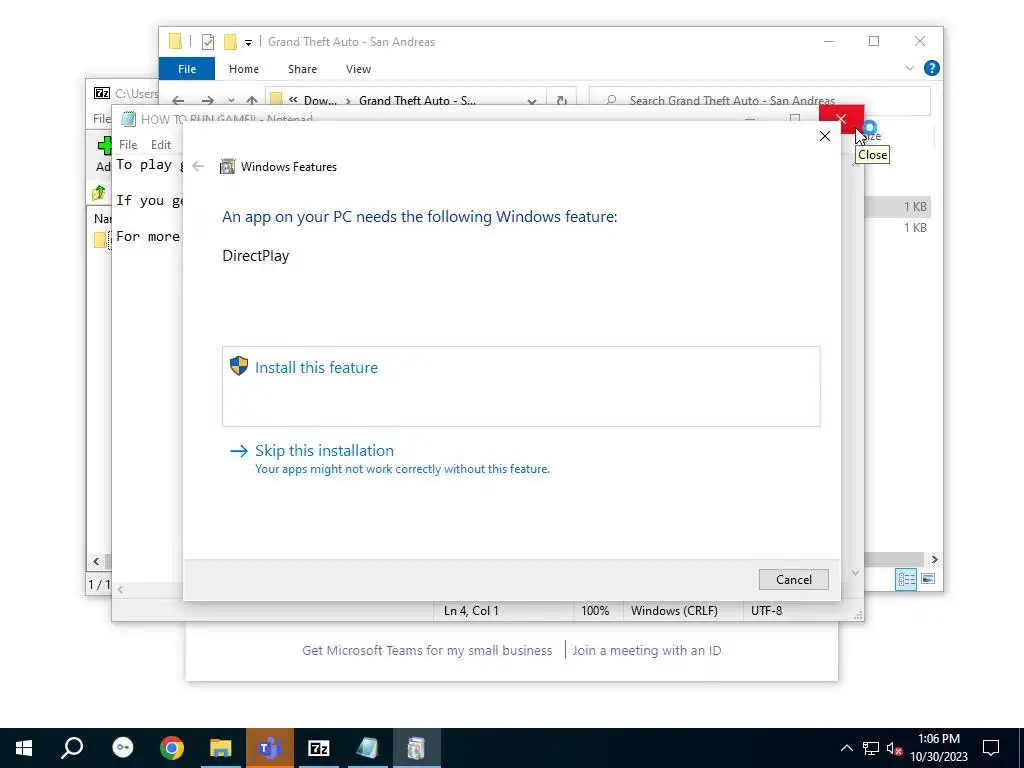
Task: Click the first 1 KB file size cell
Action: [915, 206]
